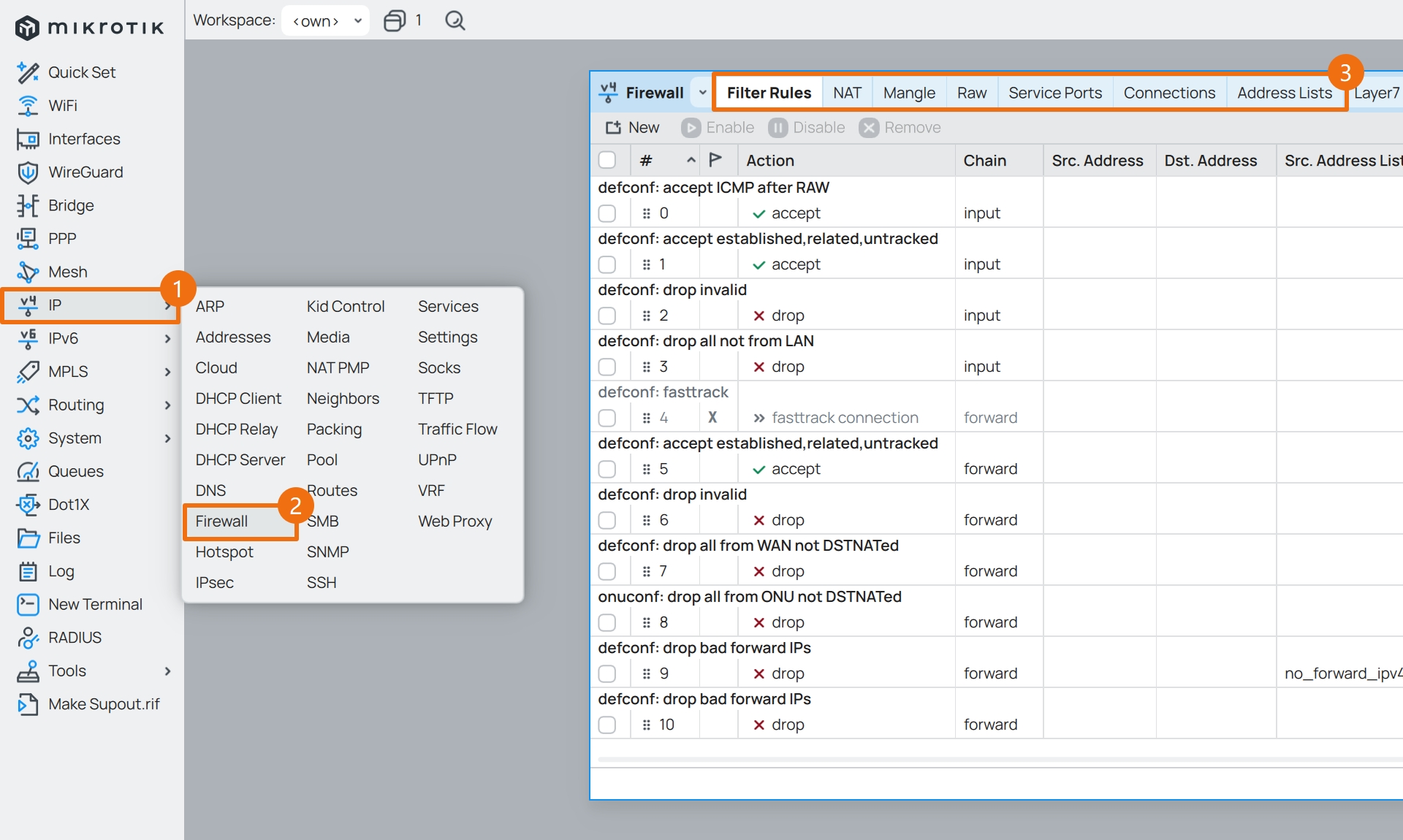Open the Bridge sidebar icon

pos(28,205)
